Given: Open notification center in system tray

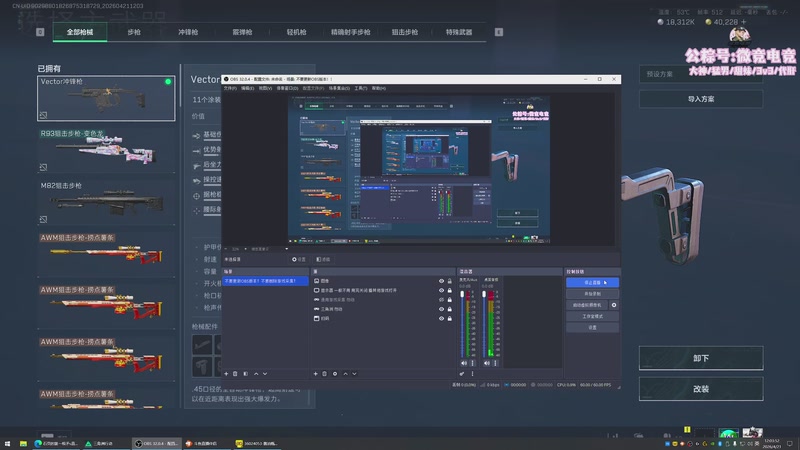Looking at the screenshot, I should (790, 444).
